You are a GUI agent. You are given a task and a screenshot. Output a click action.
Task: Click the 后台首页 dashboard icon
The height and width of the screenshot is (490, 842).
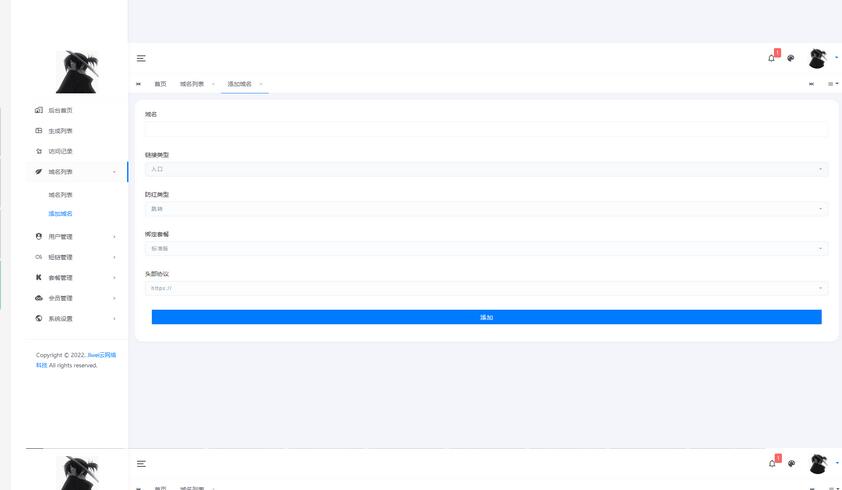click(39, 110)
